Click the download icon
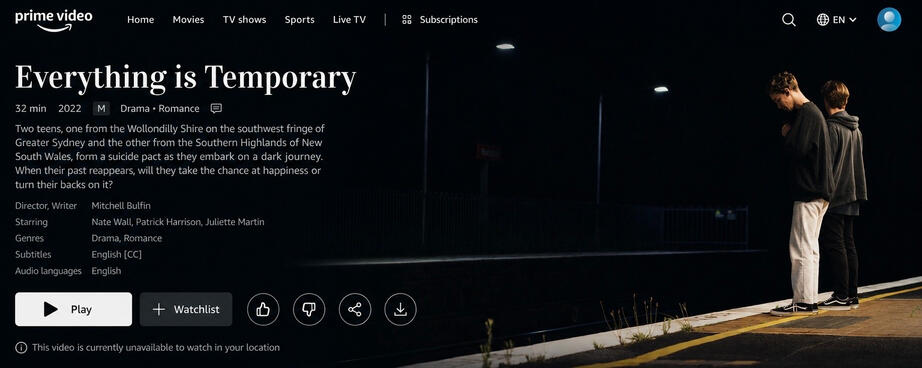This screenshot has width=922, height=368. coord(400,309)
